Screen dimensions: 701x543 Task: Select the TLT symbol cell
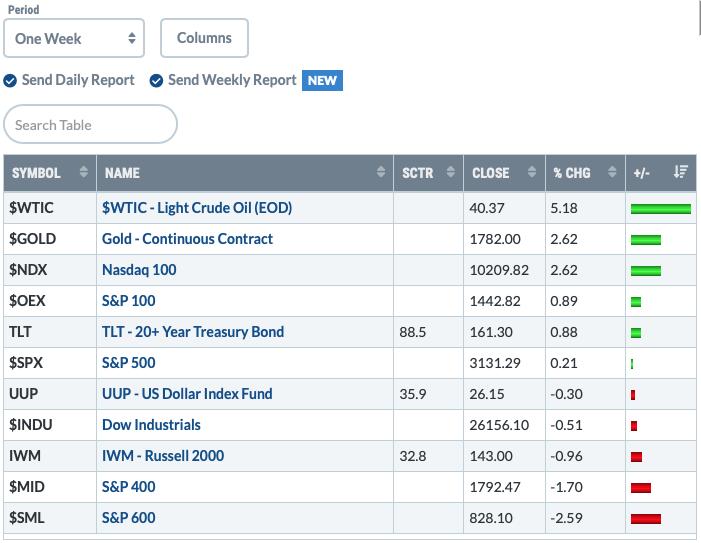[x=50, y=332]
